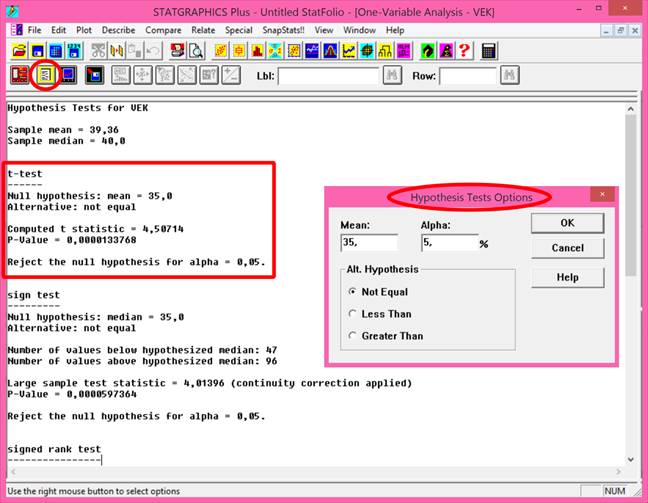Click the vertical scrollbar up arrow

631,109
